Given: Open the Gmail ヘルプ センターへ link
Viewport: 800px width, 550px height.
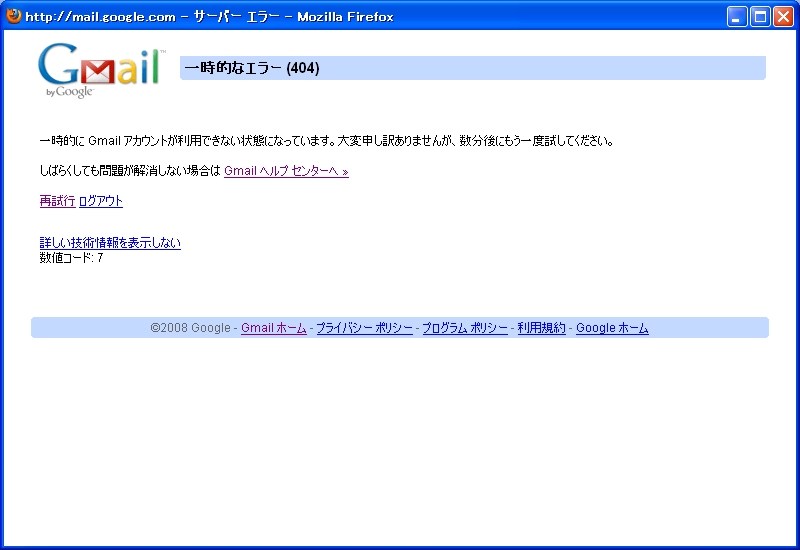Looking at the screenshot, I should click(x=286, y=171).
